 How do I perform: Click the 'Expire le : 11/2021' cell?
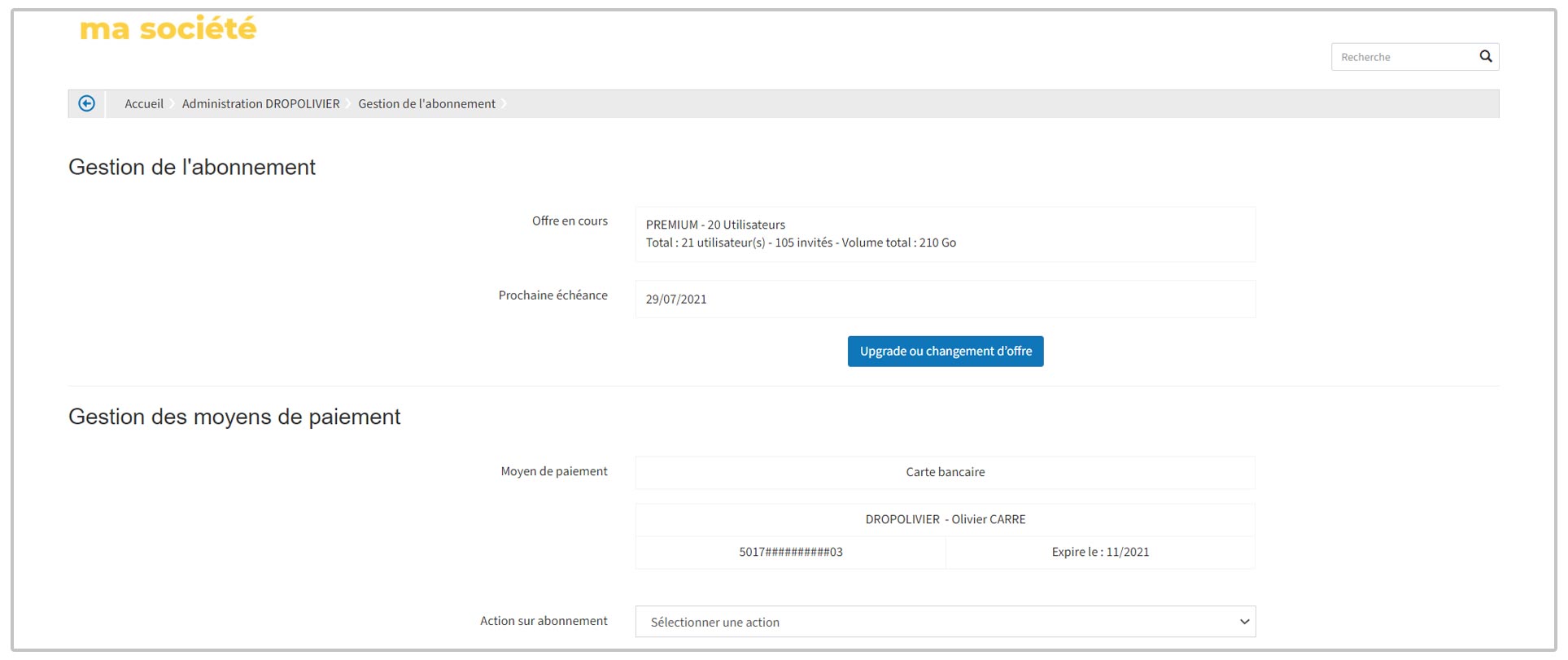pos(1100,552)
